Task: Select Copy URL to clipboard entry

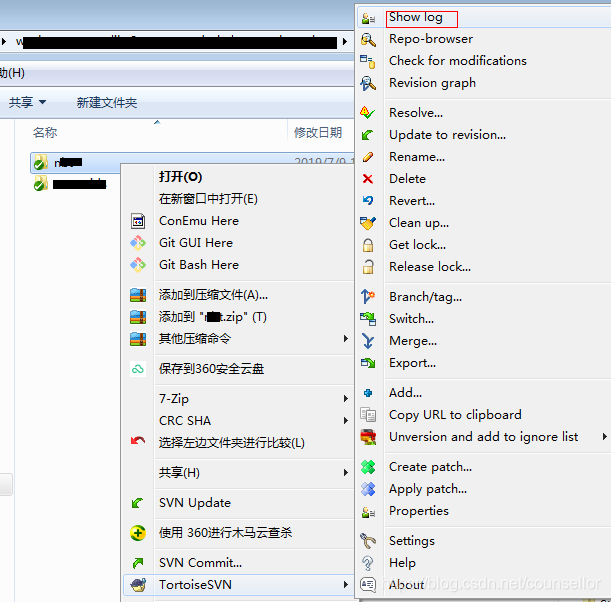Action: pos(455,415)
